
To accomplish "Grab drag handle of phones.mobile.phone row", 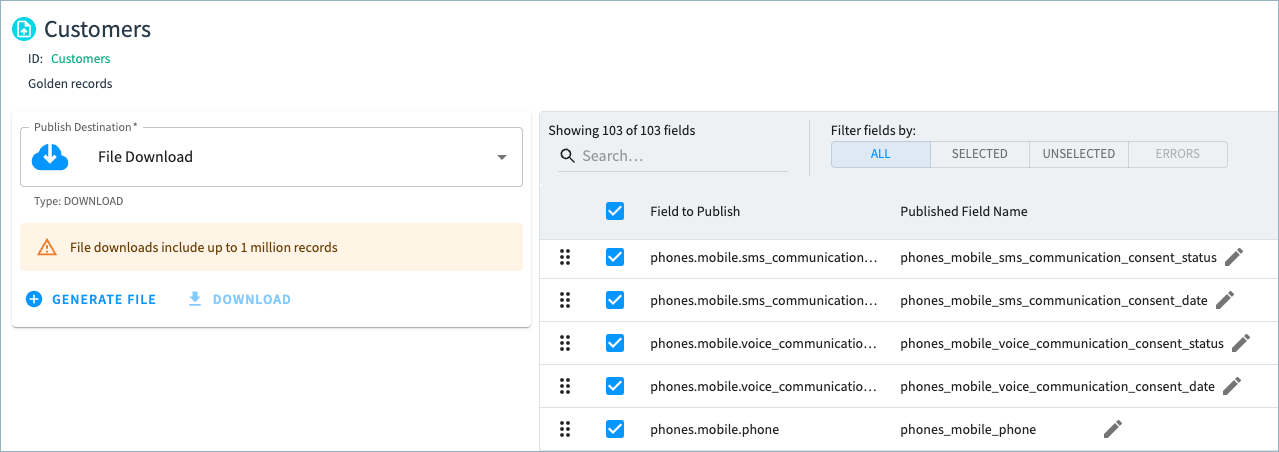I will (x=565, y=429).
